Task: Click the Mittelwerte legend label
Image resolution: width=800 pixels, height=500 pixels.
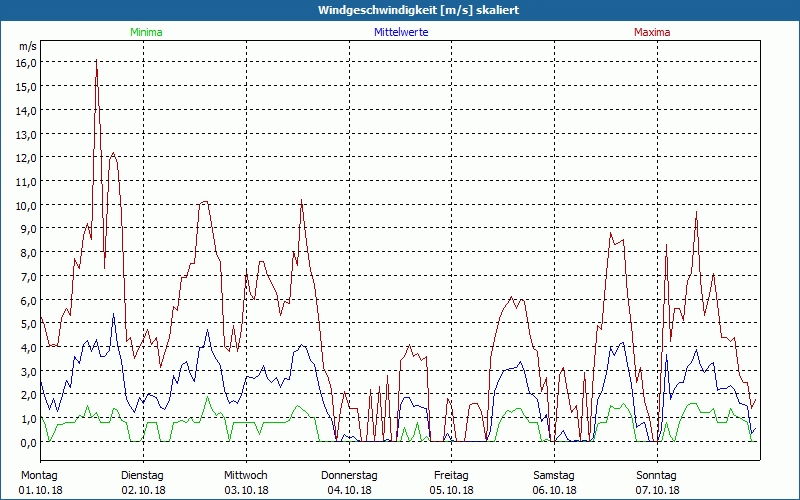Action: (400, 32)
